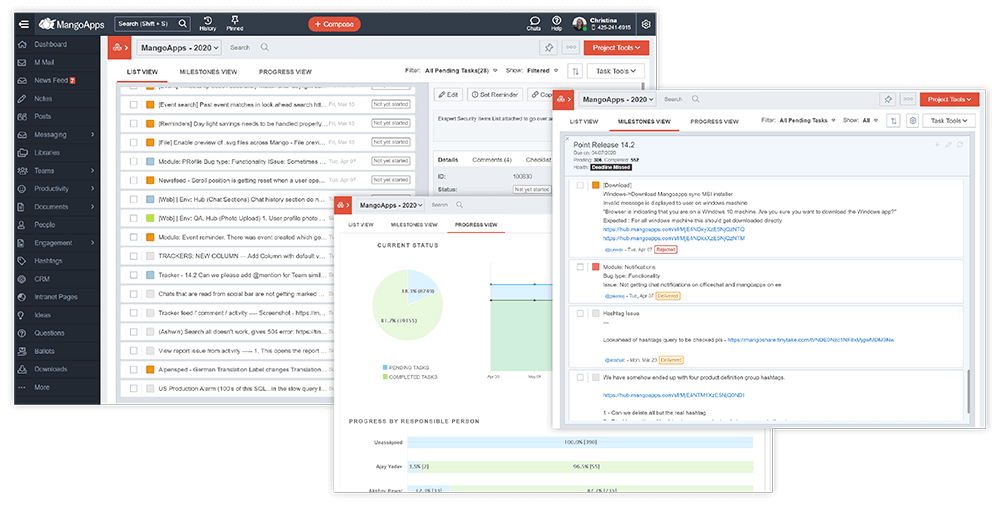Image resolution: width=1000 pixels, height=505 pixels.
Task: Check the '[Download]' task in the milestones view
Action: [x=580, y=185]
